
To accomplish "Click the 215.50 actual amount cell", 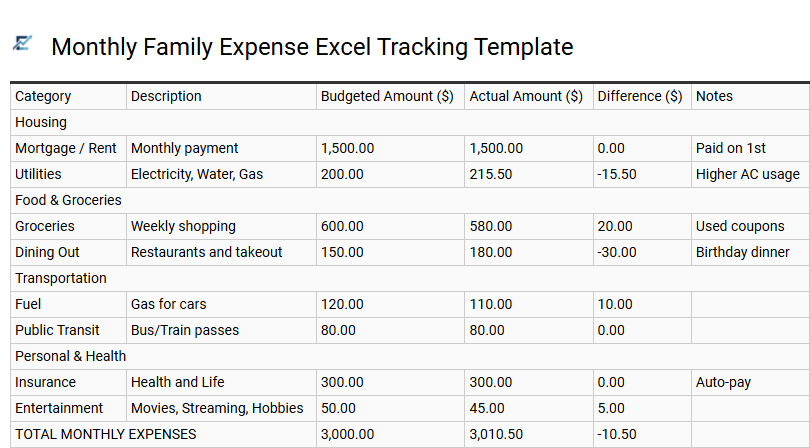I will pos(529,174).
